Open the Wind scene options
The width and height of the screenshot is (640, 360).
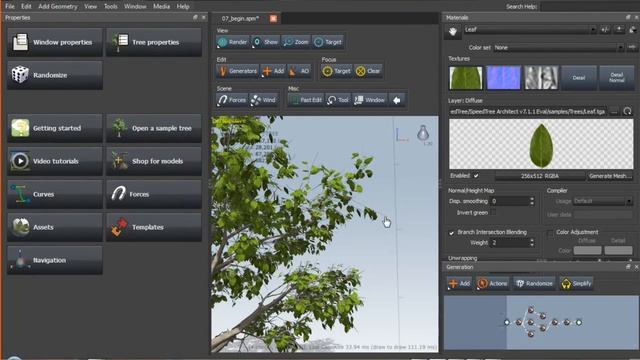tap(264, 100)
